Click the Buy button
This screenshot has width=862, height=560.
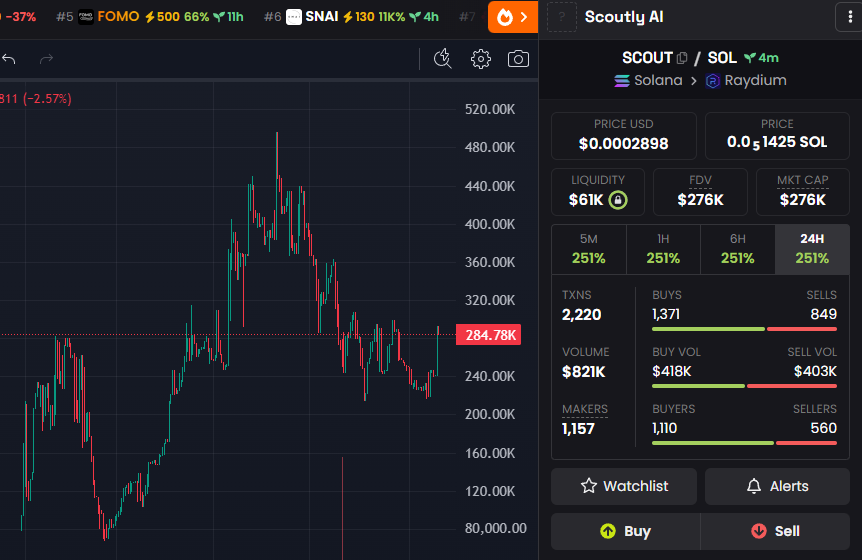(x=626, y=531)
